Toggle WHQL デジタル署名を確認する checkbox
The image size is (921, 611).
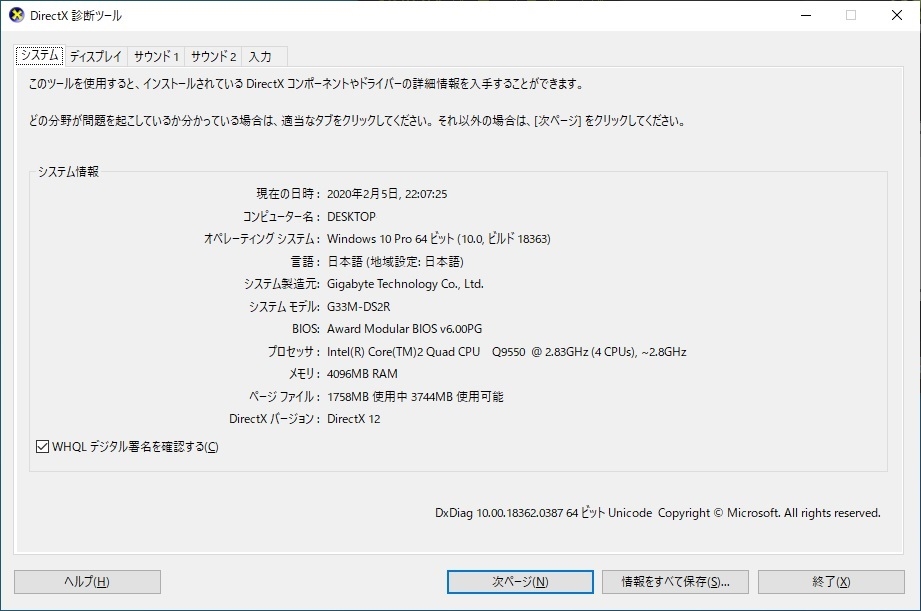point(42,446)
